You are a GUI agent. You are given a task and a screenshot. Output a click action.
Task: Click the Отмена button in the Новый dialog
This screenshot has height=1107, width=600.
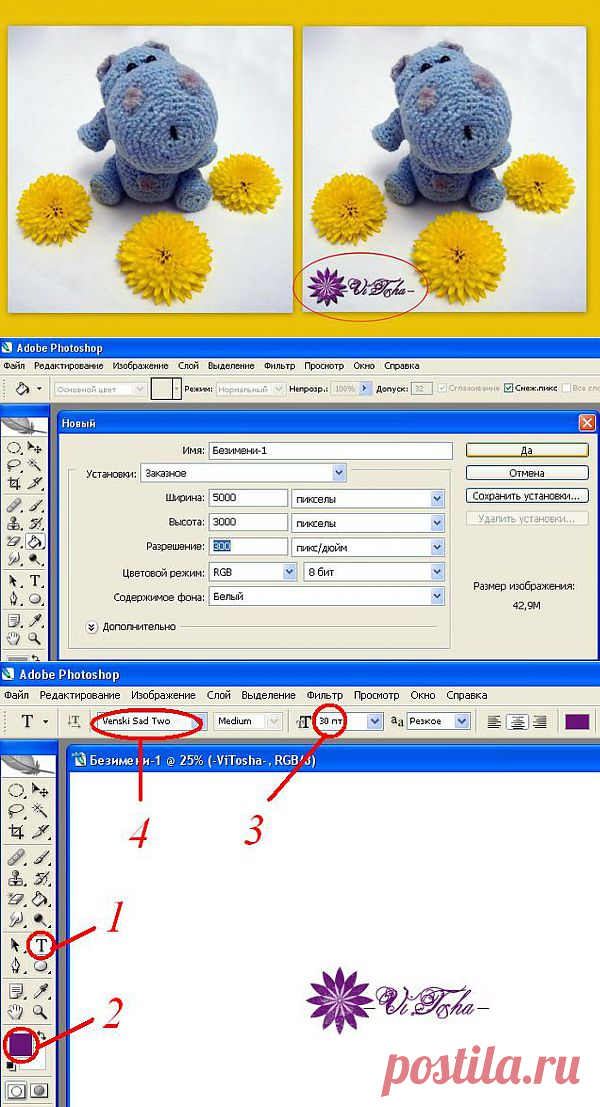coord(527,472)
